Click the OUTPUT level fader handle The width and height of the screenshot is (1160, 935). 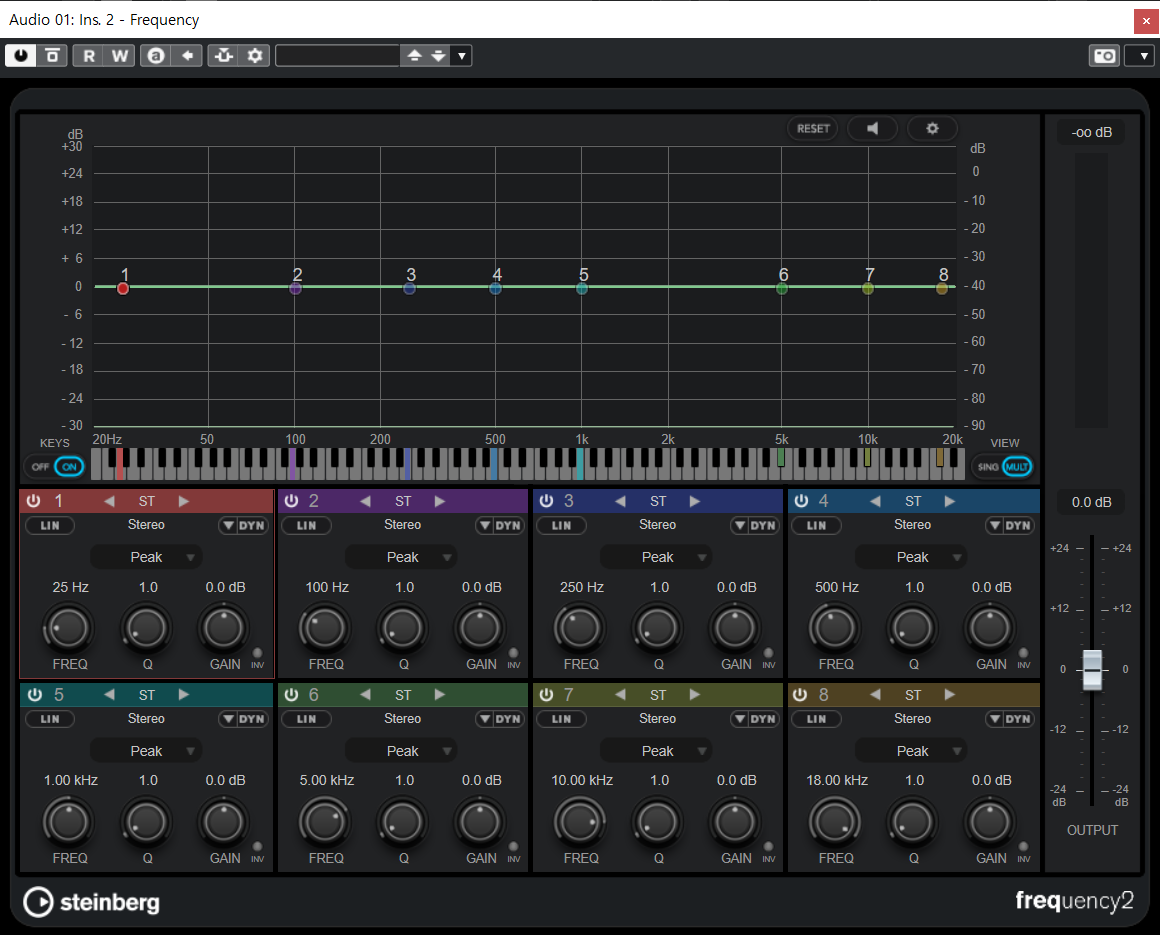[1092, 669]
